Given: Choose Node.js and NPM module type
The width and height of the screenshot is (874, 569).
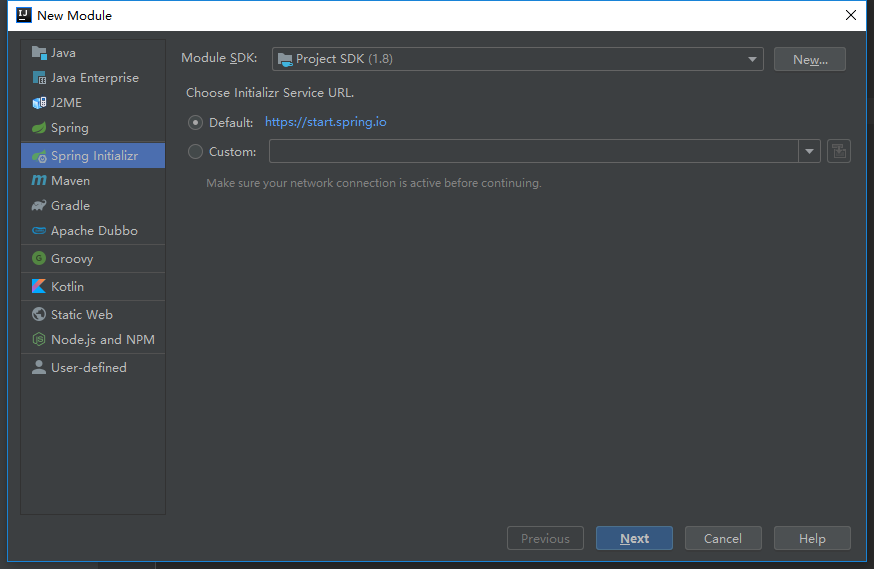Looking at the screenshot, I should click(93, 339).
